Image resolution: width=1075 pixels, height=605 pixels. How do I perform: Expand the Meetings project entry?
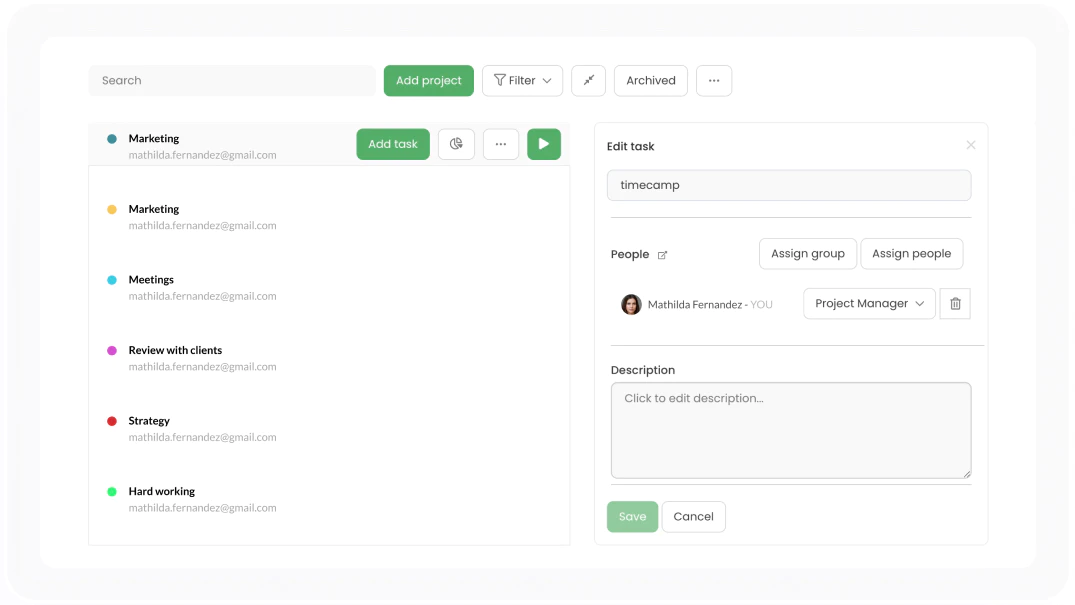pyautogui.click(x=152, y=279)
